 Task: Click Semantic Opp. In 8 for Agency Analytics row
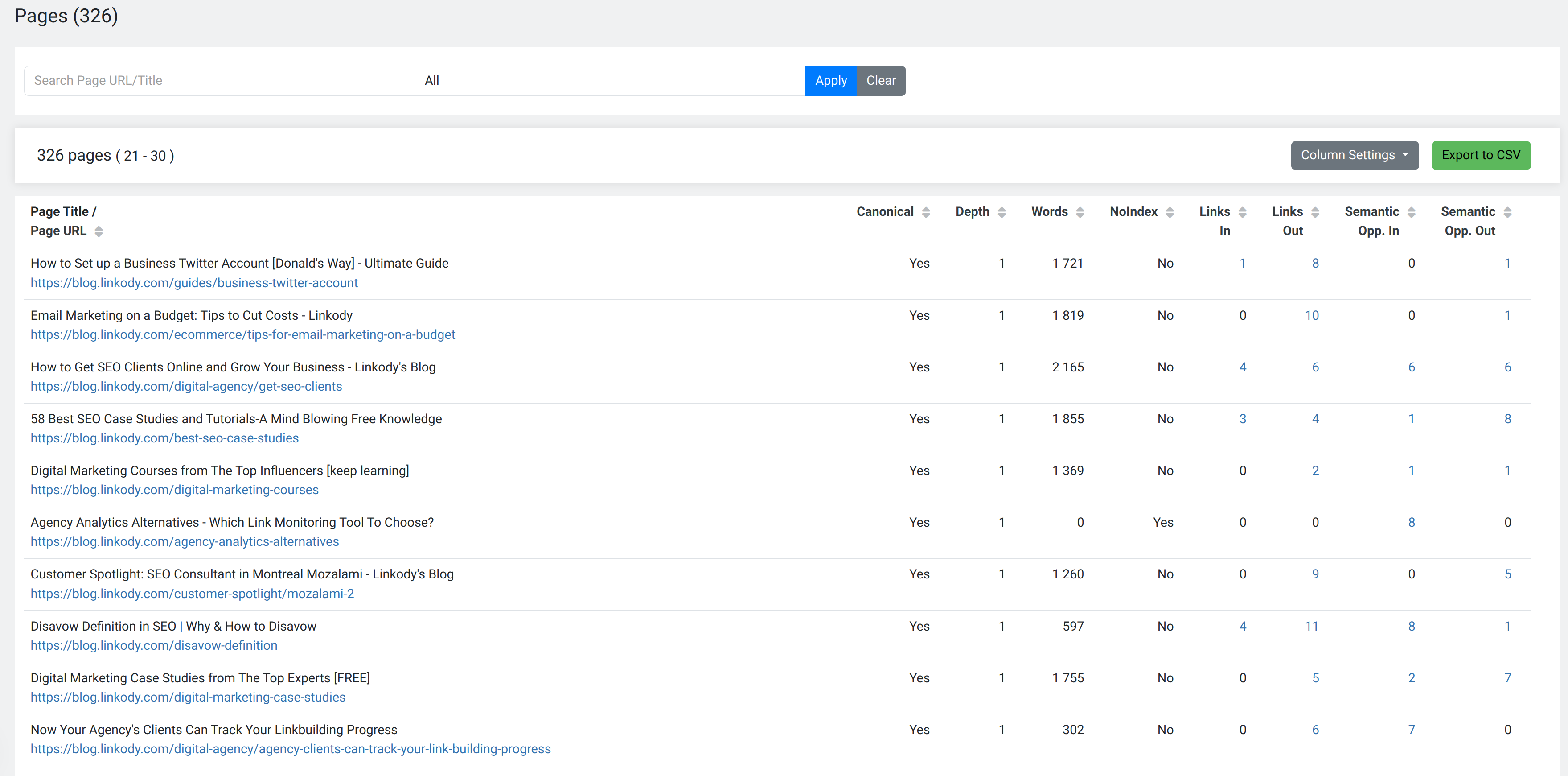pos(1411,523)
